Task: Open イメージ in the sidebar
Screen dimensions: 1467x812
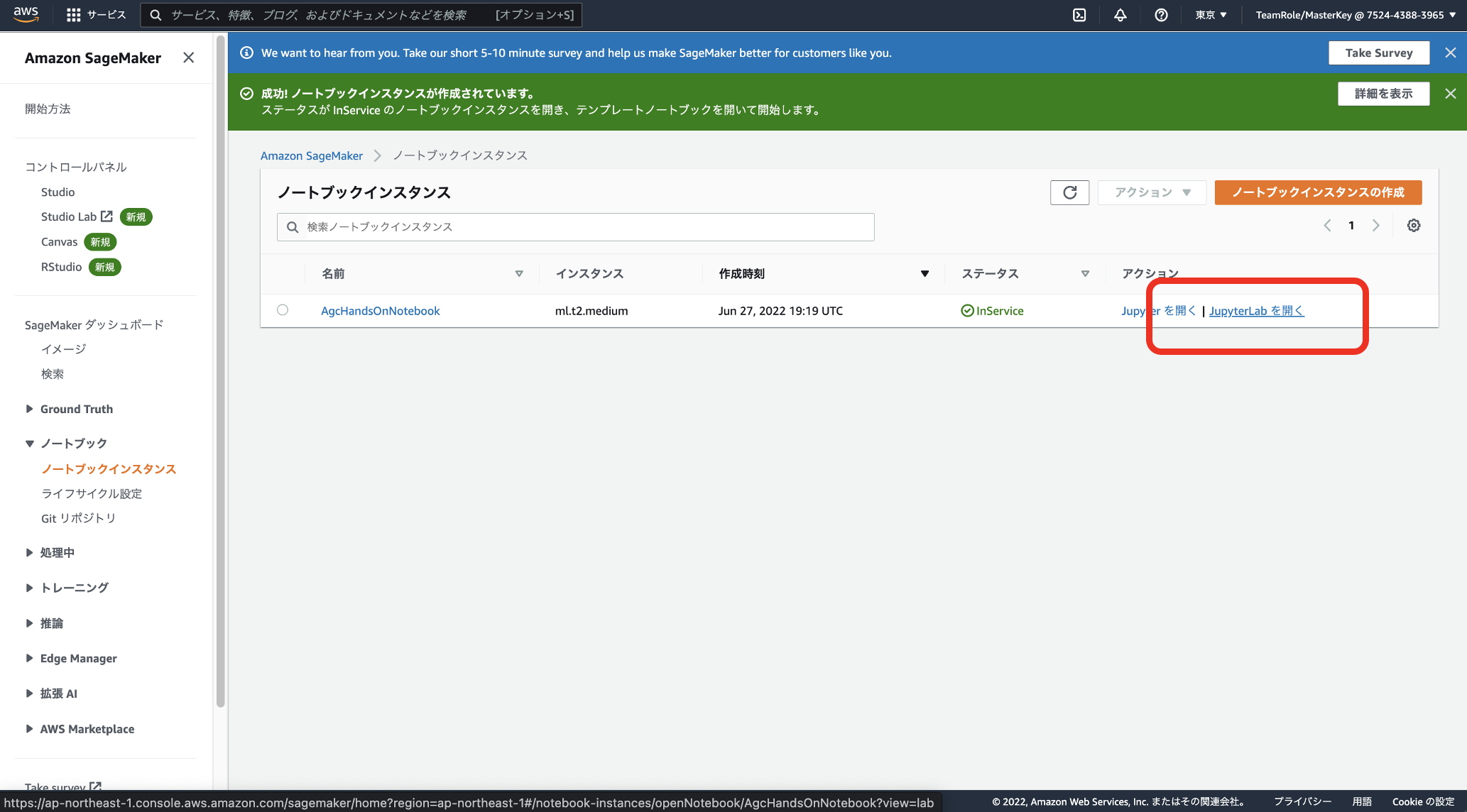Action: point(63,349)
